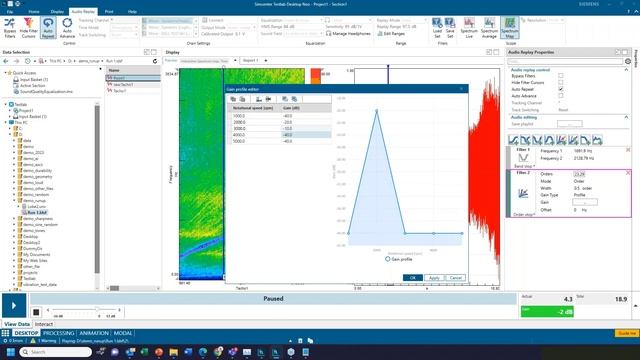Click the Save Set filters icon
The height and width of the screenshot is (360, 640).
pos(450,28)
